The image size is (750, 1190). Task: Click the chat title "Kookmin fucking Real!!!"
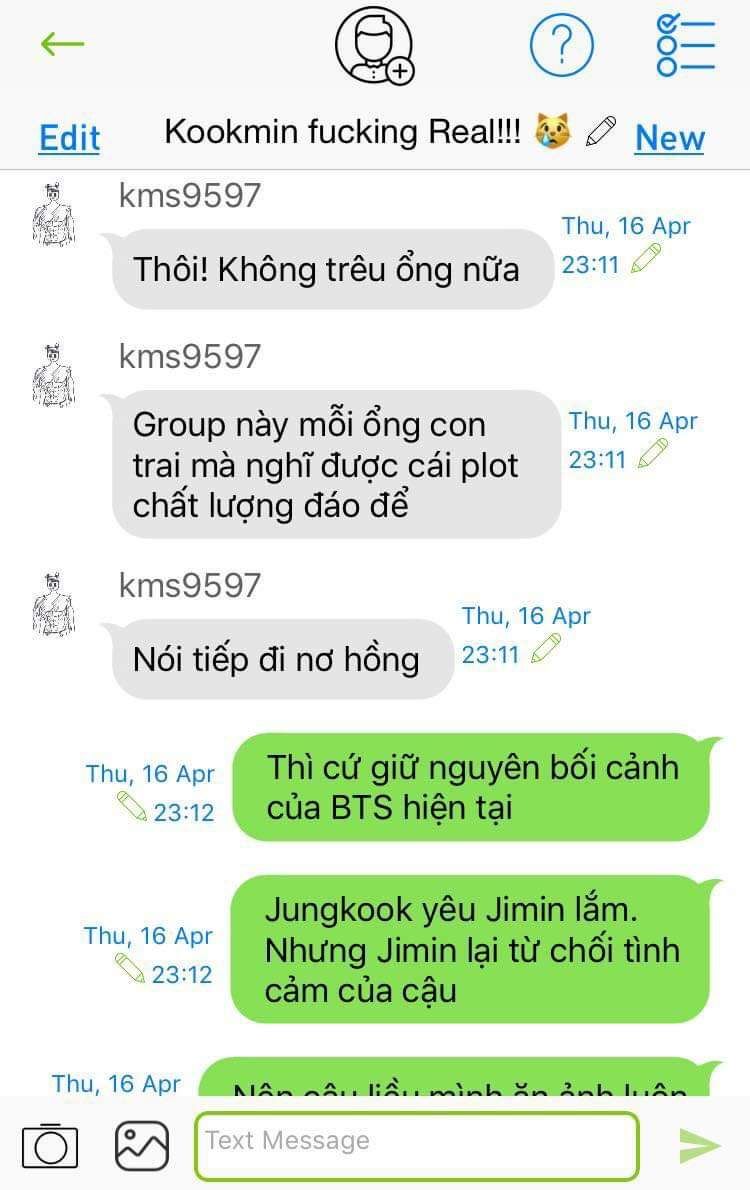point(342,131)
